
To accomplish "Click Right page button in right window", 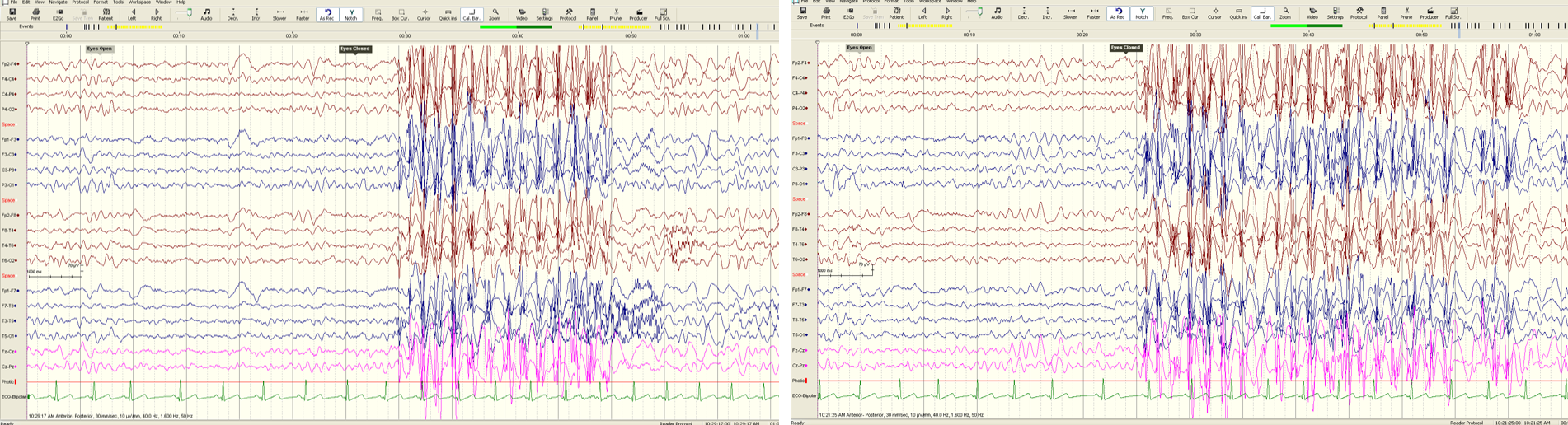I will coord(946,13).
